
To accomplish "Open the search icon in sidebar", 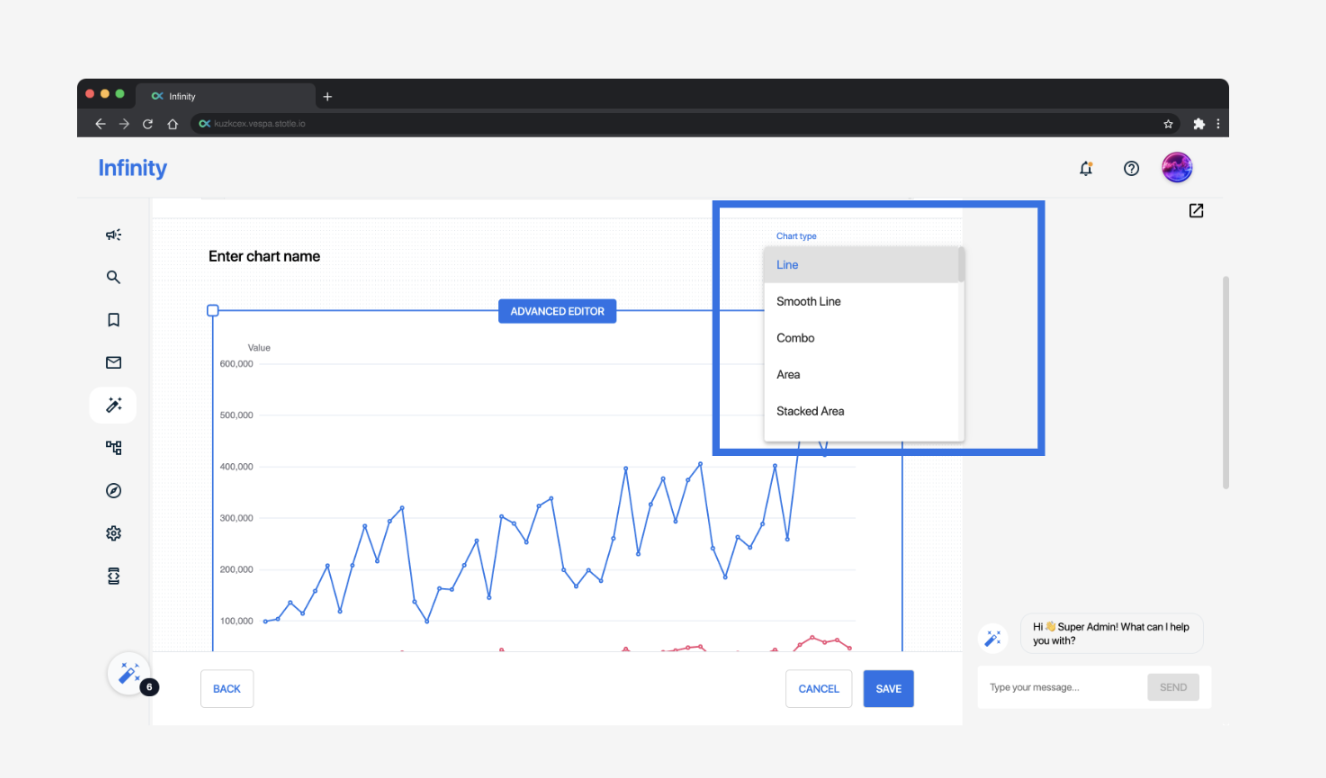I will (113, 277).
